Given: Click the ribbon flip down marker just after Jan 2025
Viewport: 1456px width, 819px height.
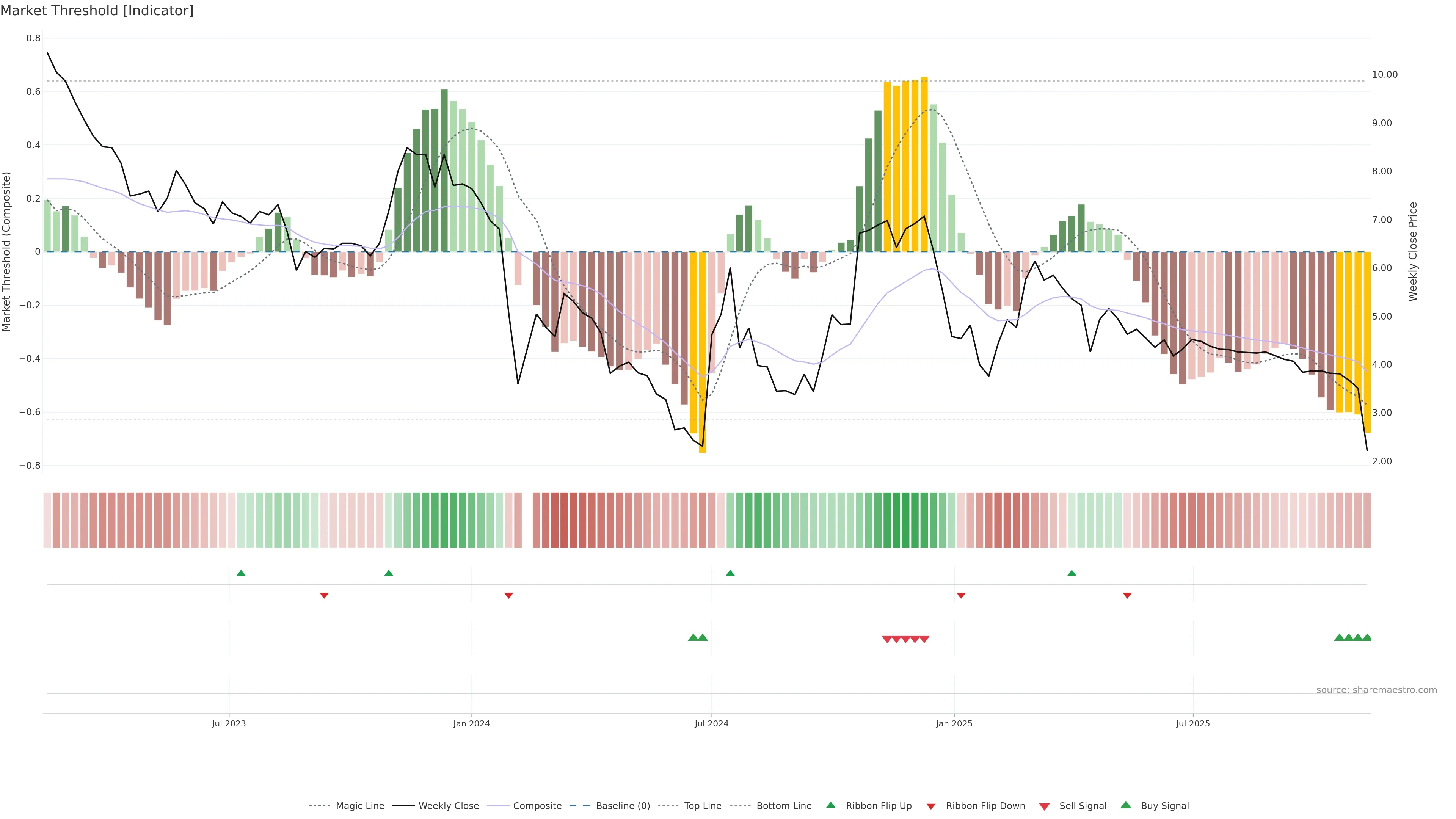Looking at the screenshot, I should (961, 595).
